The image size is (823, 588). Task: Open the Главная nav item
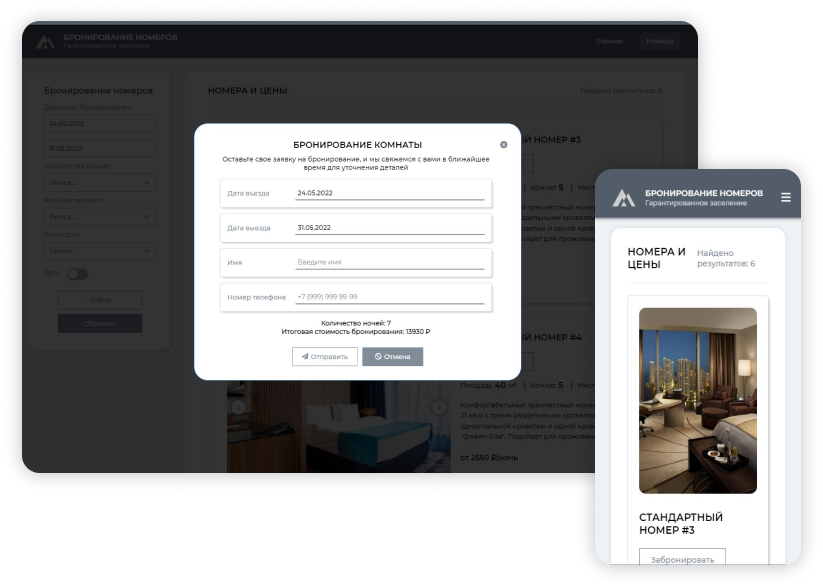(609, 41)
